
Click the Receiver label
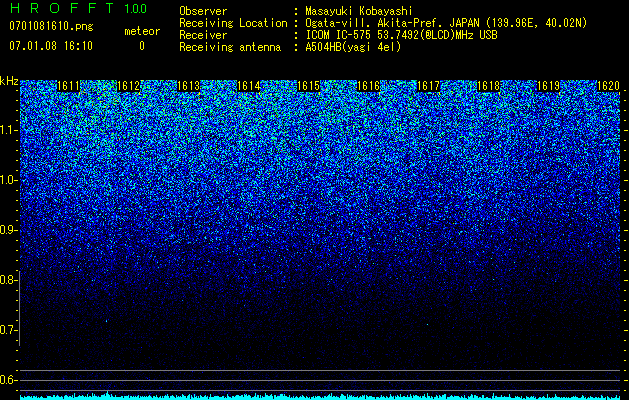point(203,35)
